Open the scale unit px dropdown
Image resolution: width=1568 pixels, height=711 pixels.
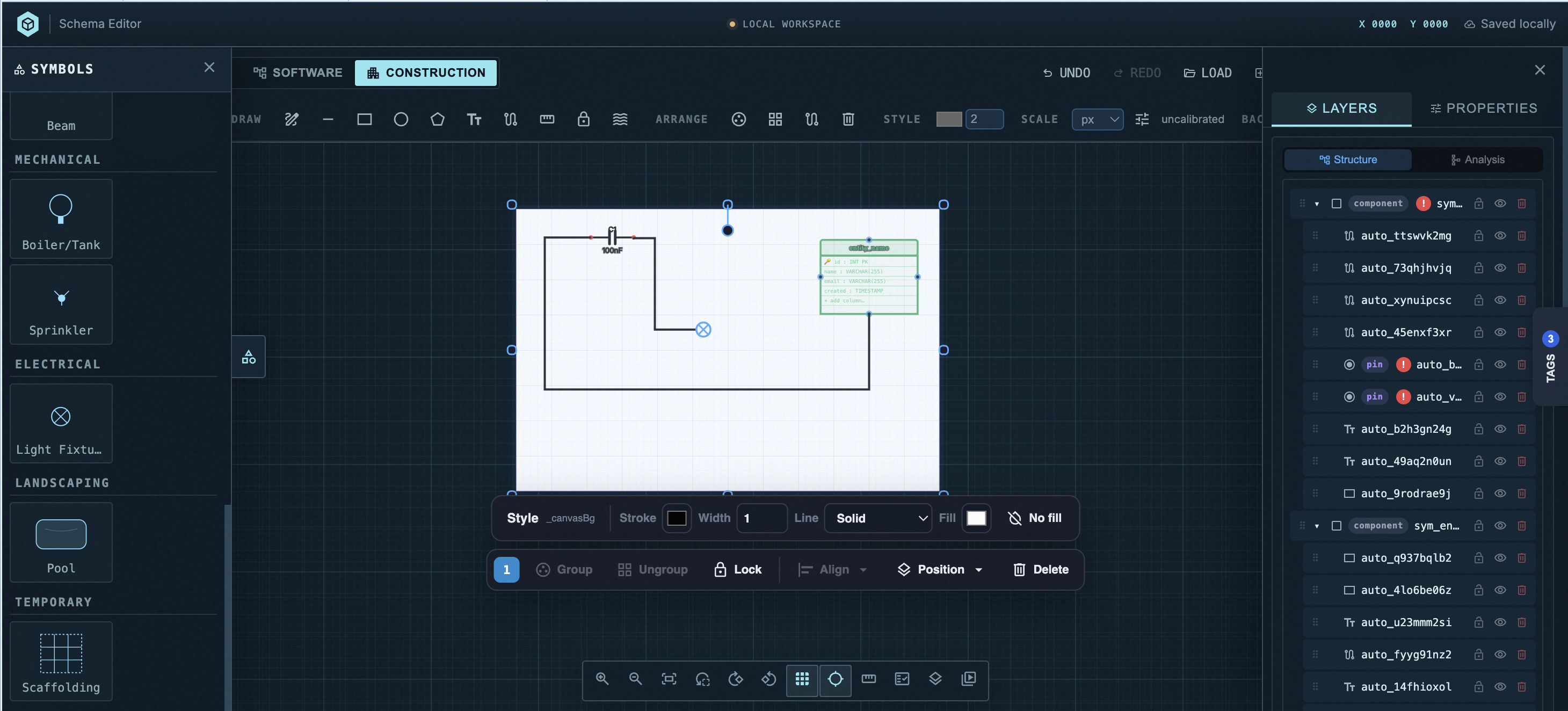(1098, 119)
